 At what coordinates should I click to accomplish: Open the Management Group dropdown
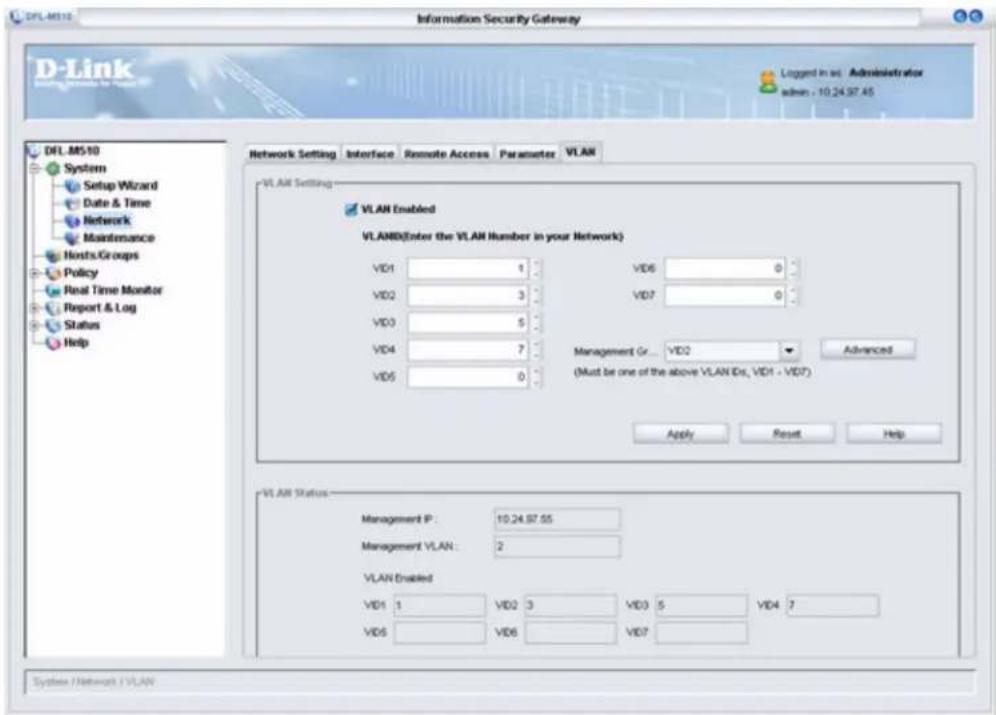[x=789, y=351]
